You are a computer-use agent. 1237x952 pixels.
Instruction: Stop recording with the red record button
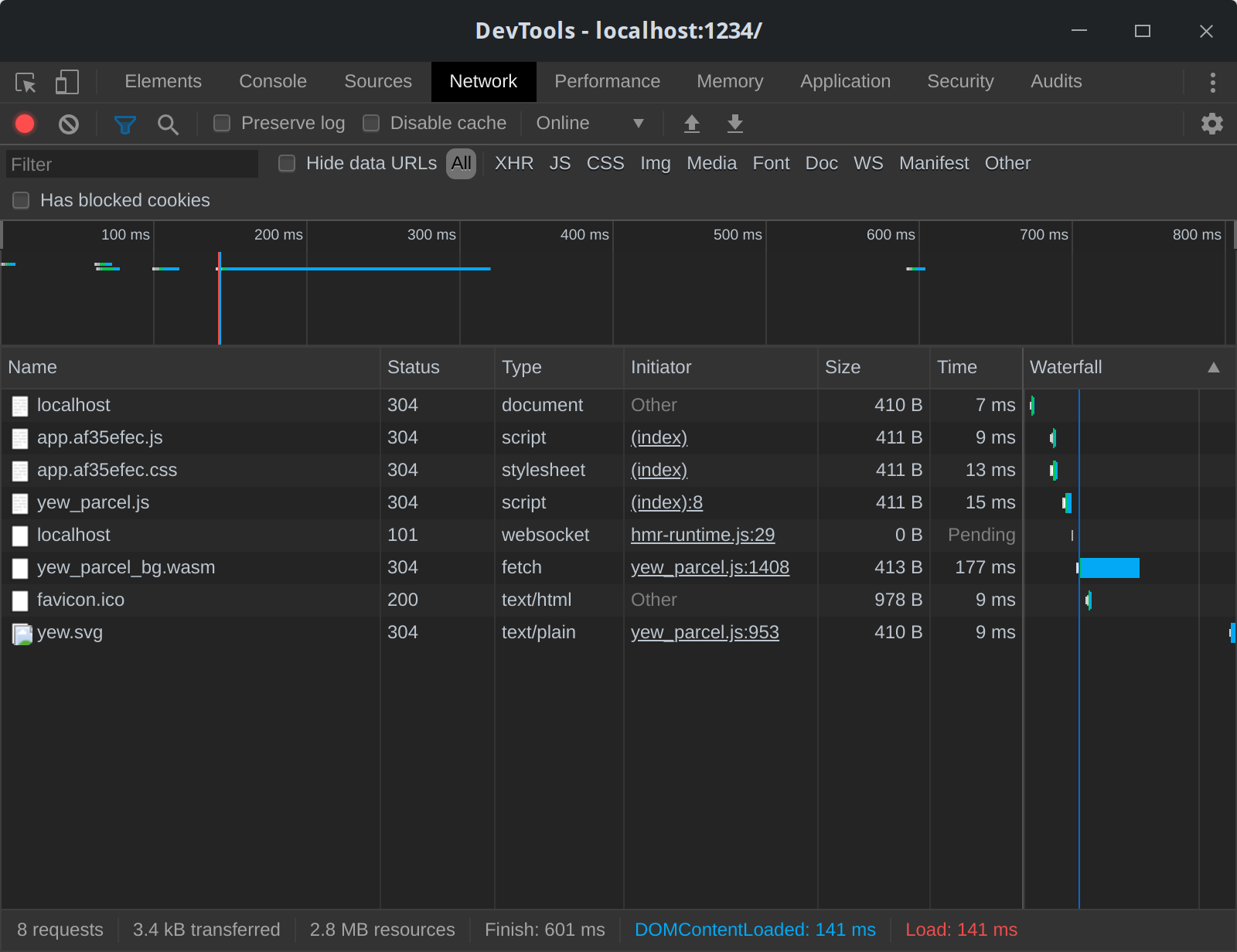pos(25,124)
